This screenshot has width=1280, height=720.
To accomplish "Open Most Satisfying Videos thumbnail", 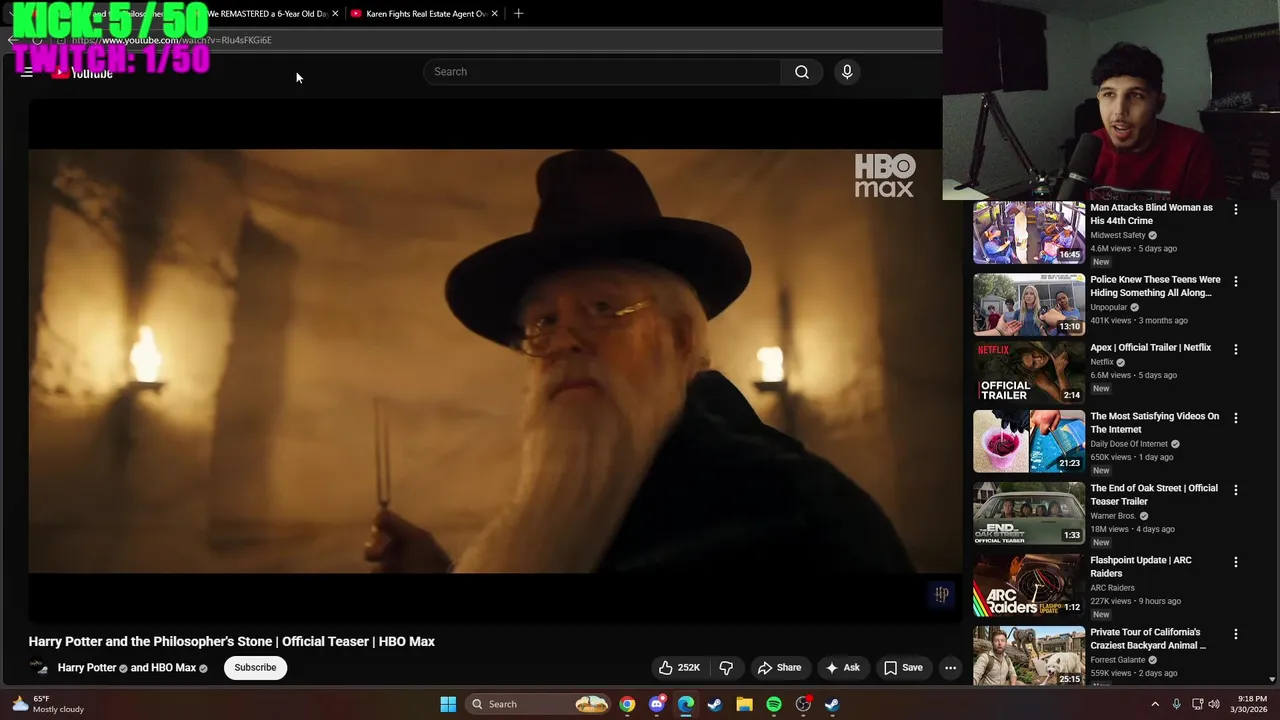I will tap(1029, 441).
